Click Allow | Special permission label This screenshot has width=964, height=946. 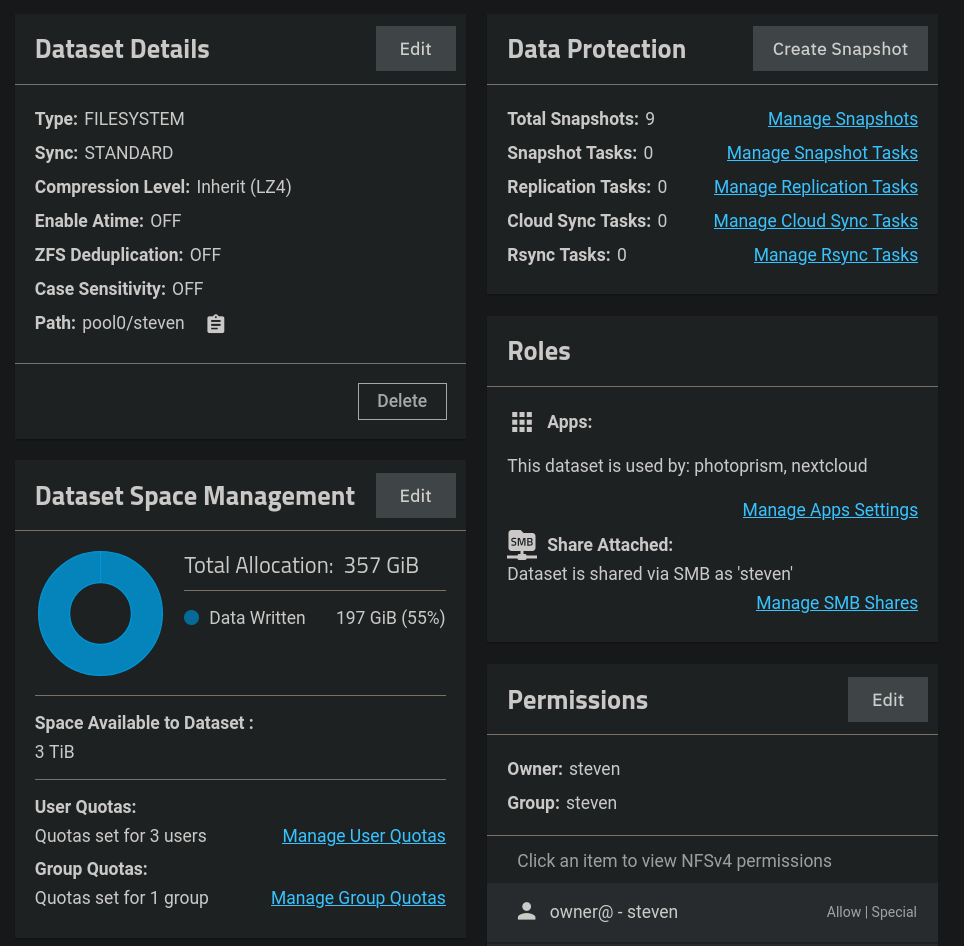point(871,912)
